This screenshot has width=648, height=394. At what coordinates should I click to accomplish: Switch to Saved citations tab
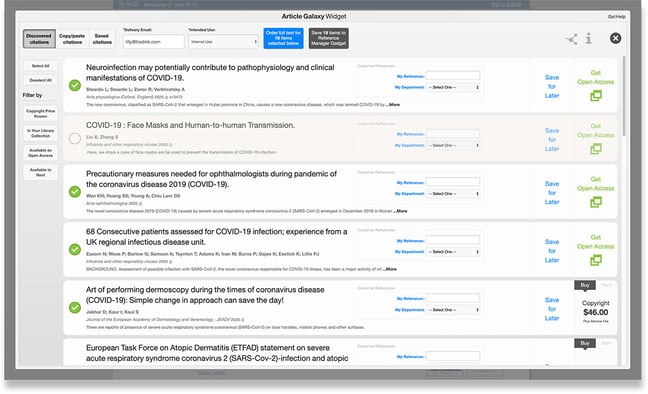point(102,39)
